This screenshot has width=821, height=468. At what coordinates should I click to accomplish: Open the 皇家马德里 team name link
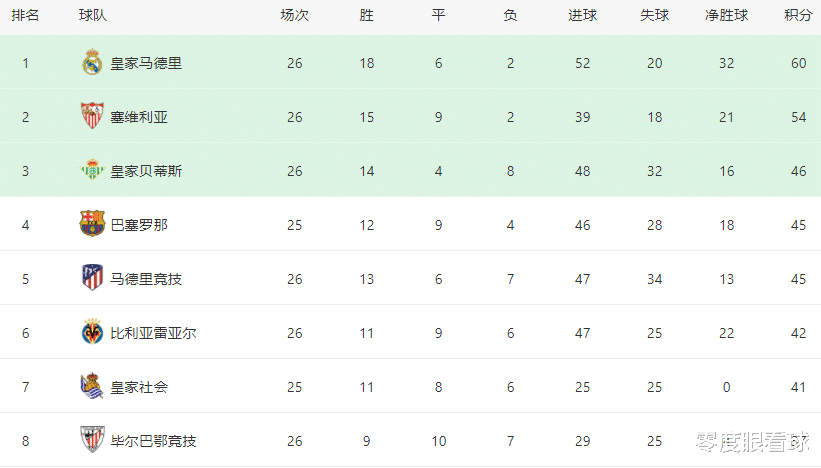pyautogui.click(x=146, y=63)
